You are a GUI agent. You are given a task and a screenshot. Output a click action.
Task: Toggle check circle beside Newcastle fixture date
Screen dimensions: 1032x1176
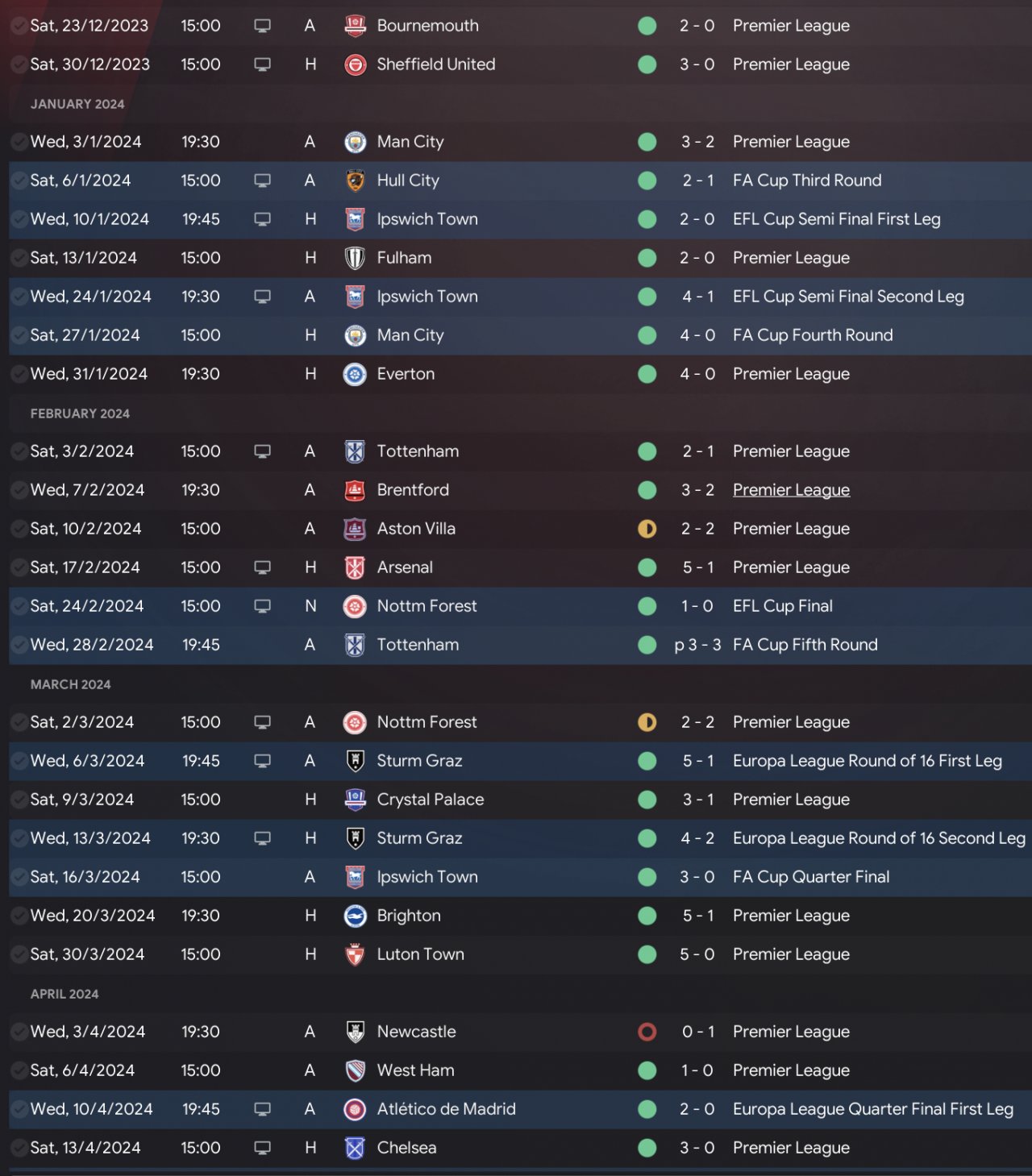pyautogui.click(x=19, y=1032)
